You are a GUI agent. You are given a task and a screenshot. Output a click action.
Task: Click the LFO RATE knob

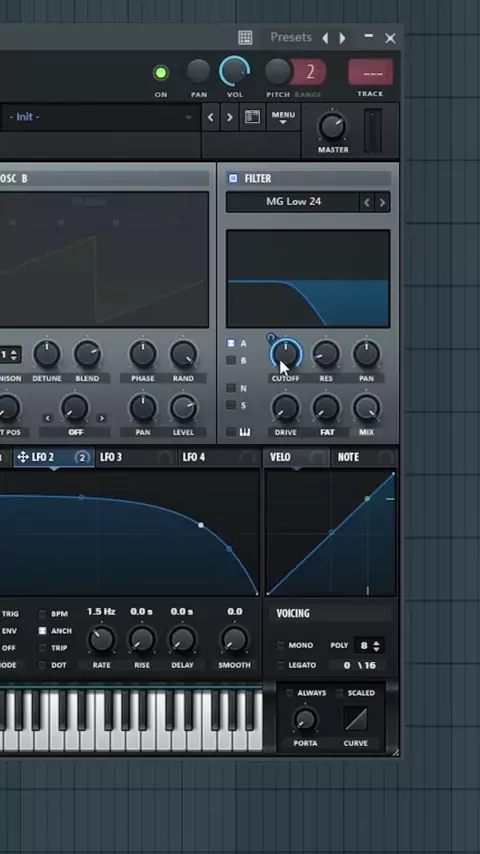pos(101,639)
